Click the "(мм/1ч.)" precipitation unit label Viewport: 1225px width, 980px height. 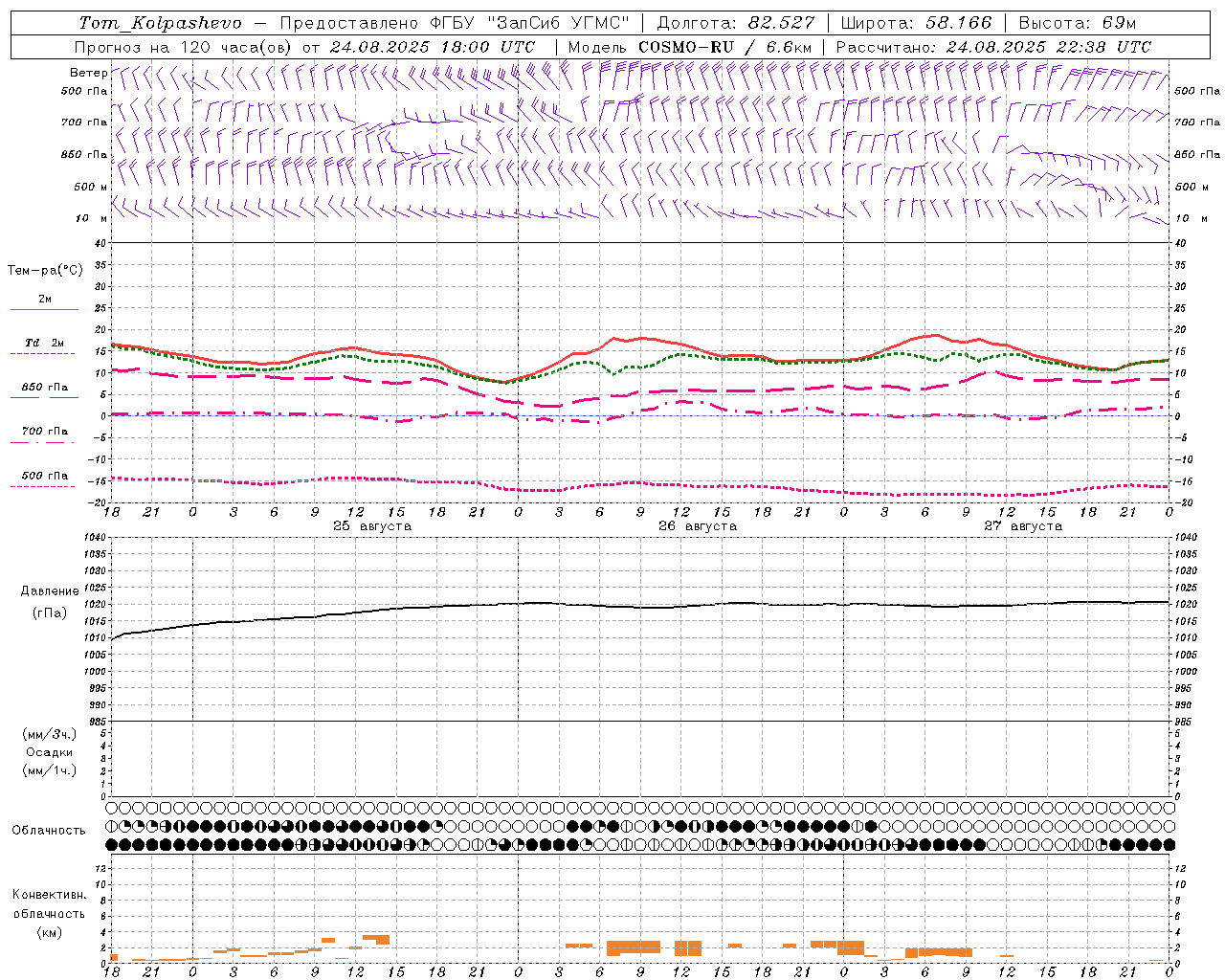49,770
